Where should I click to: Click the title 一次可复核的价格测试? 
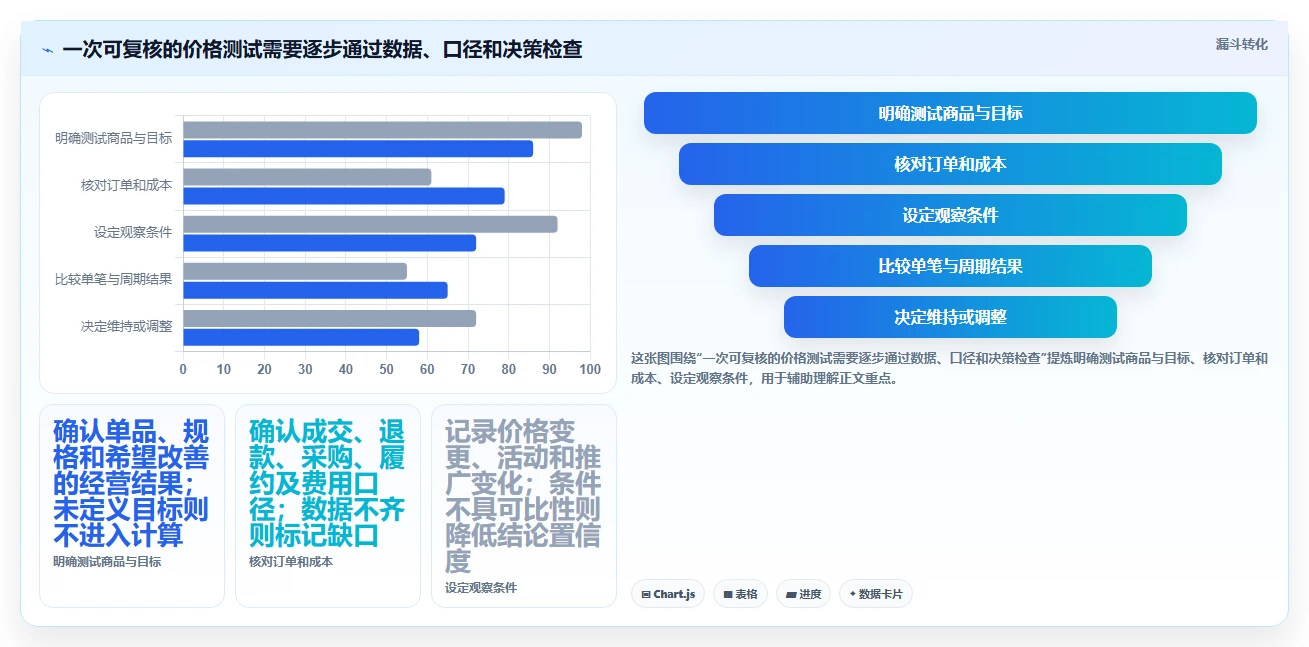(322, 49)
